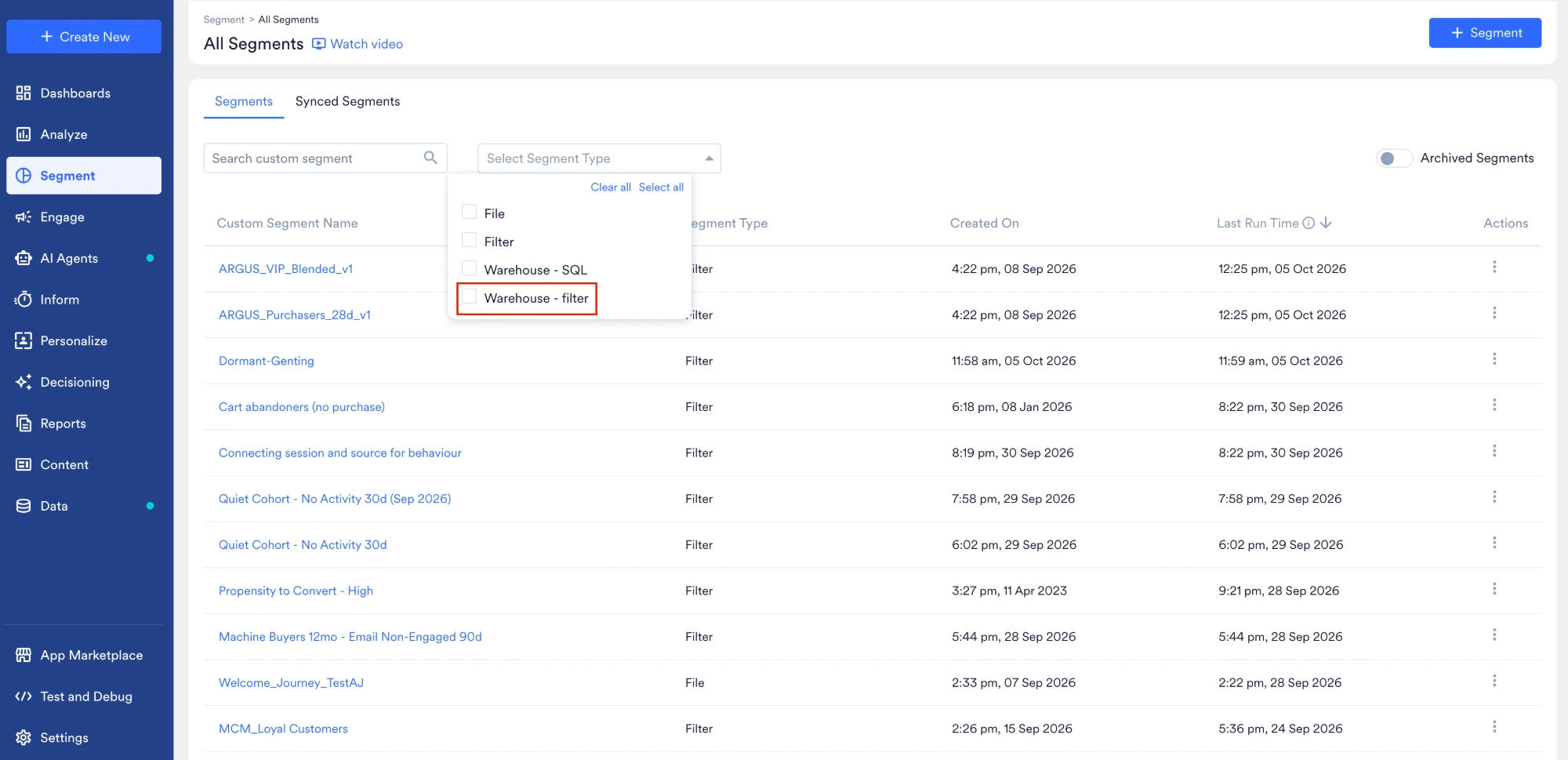The width and height of the screenshot is (1568, 760).
Task: Click created date 3:27 pm, 11 Apr 2023
Action: tap(1009, 591)
